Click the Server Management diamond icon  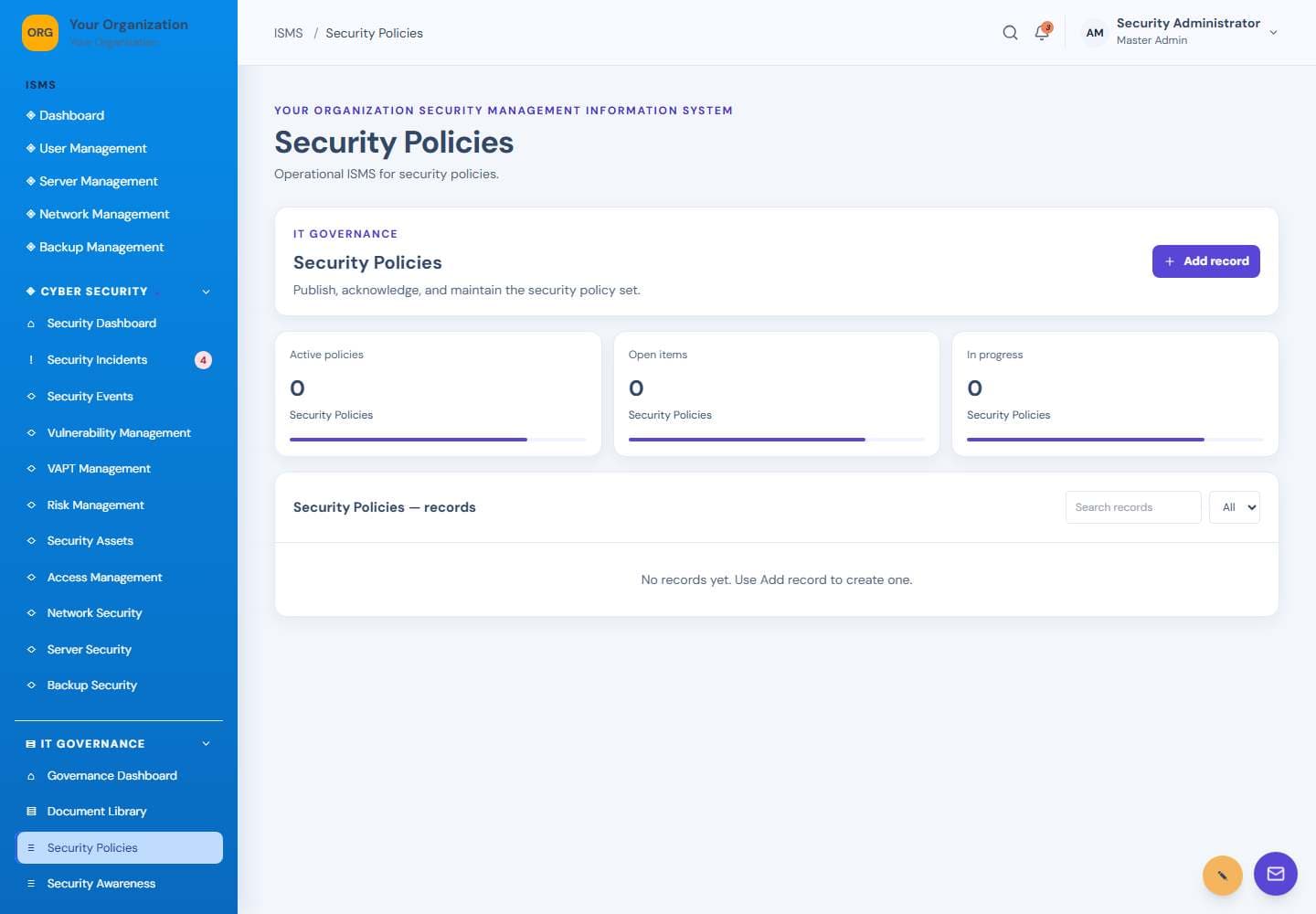(x=31, y=181)
